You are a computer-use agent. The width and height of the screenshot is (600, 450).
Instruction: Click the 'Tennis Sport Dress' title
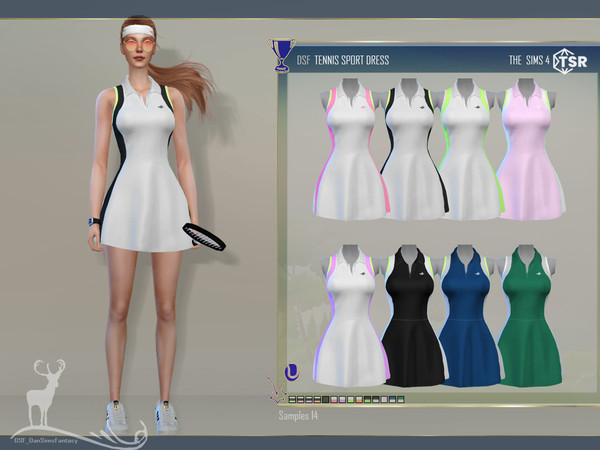coord(352,60)
